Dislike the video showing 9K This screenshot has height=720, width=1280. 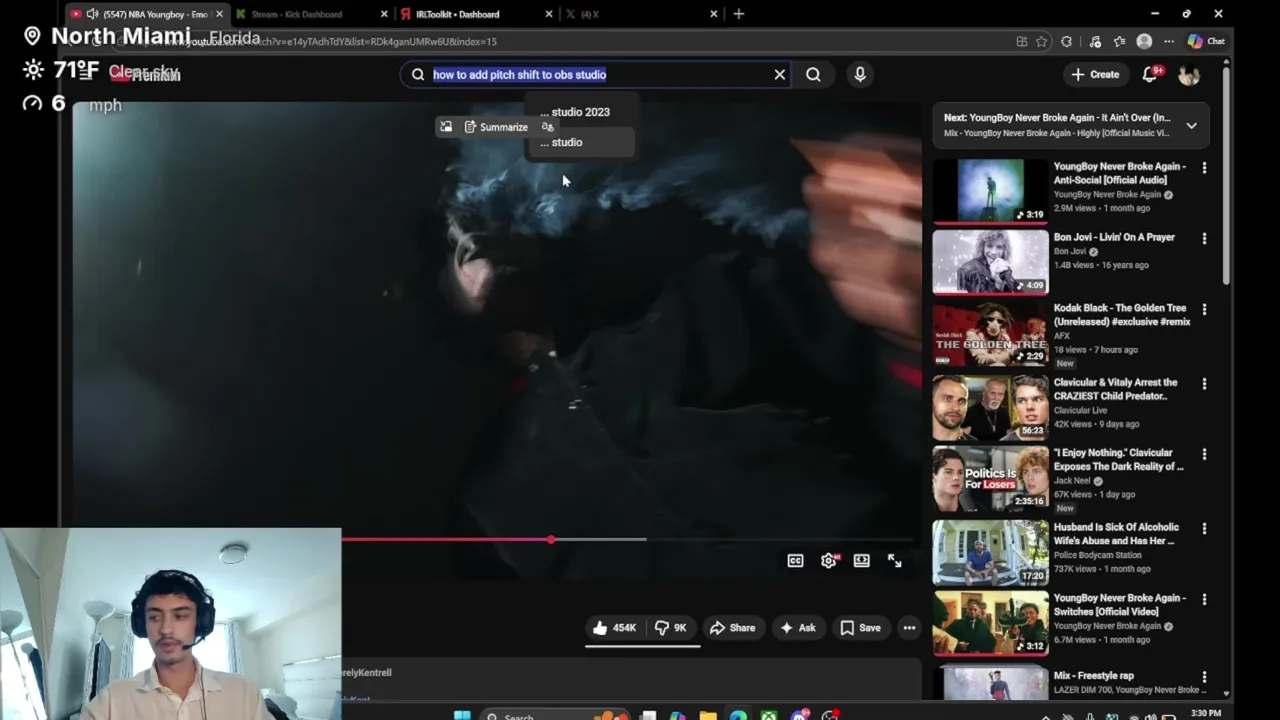coord(670,628)
